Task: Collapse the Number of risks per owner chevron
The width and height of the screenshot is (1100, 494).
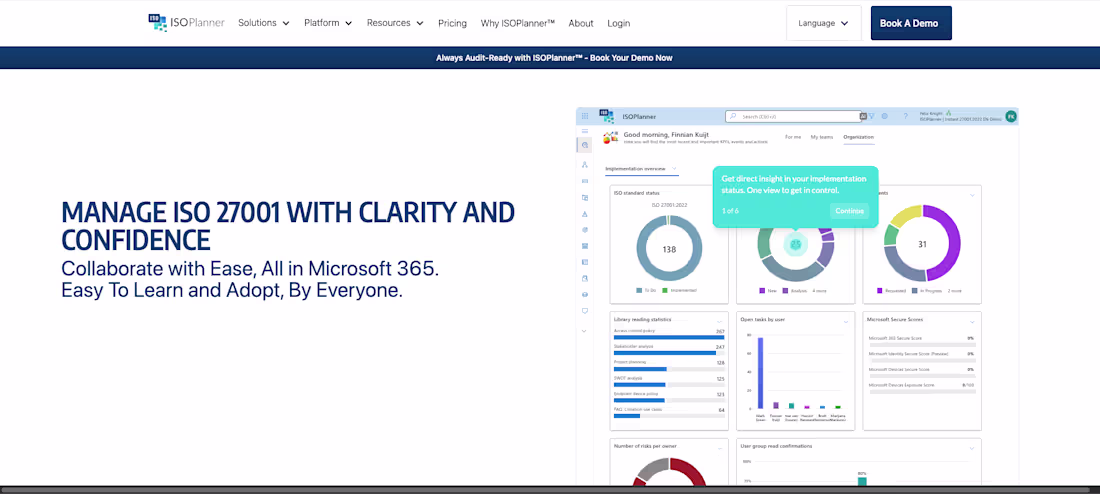Action: pos(719,448)
